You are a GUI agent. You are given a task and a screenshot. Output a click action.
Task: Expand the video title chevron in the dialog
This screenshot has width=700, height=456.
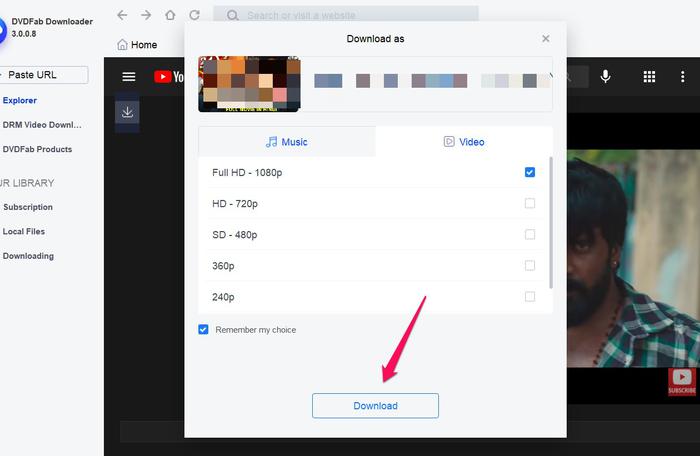(x=549, y=78)
